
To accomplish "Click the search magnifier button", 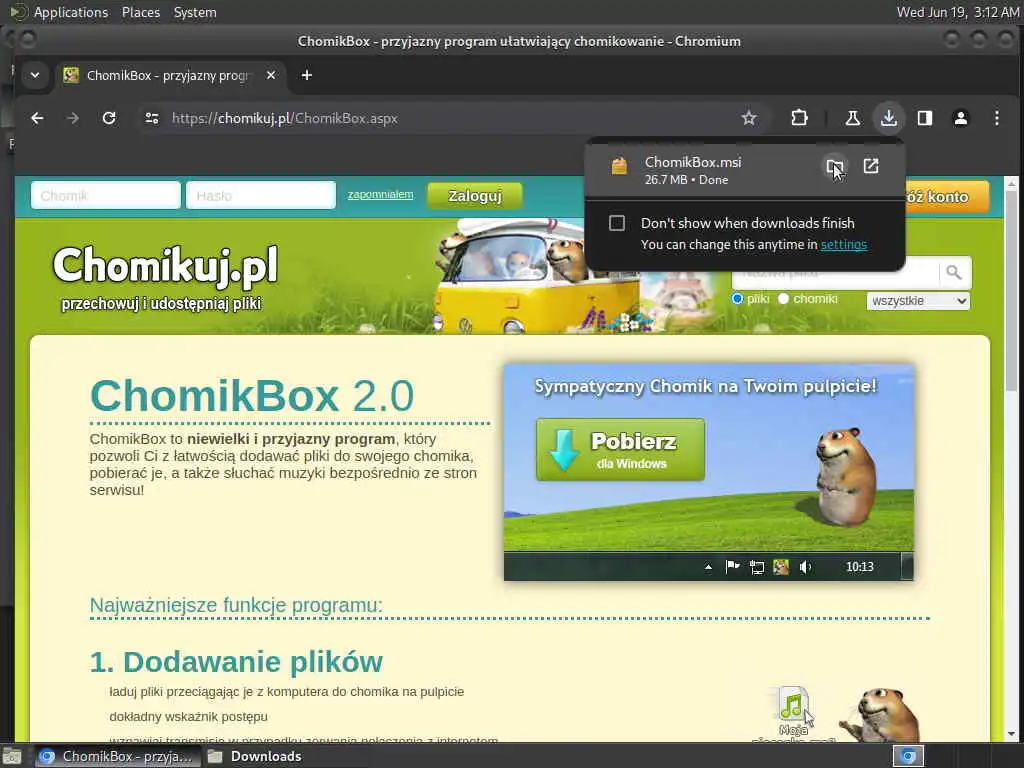I will (x=954, y=273).
